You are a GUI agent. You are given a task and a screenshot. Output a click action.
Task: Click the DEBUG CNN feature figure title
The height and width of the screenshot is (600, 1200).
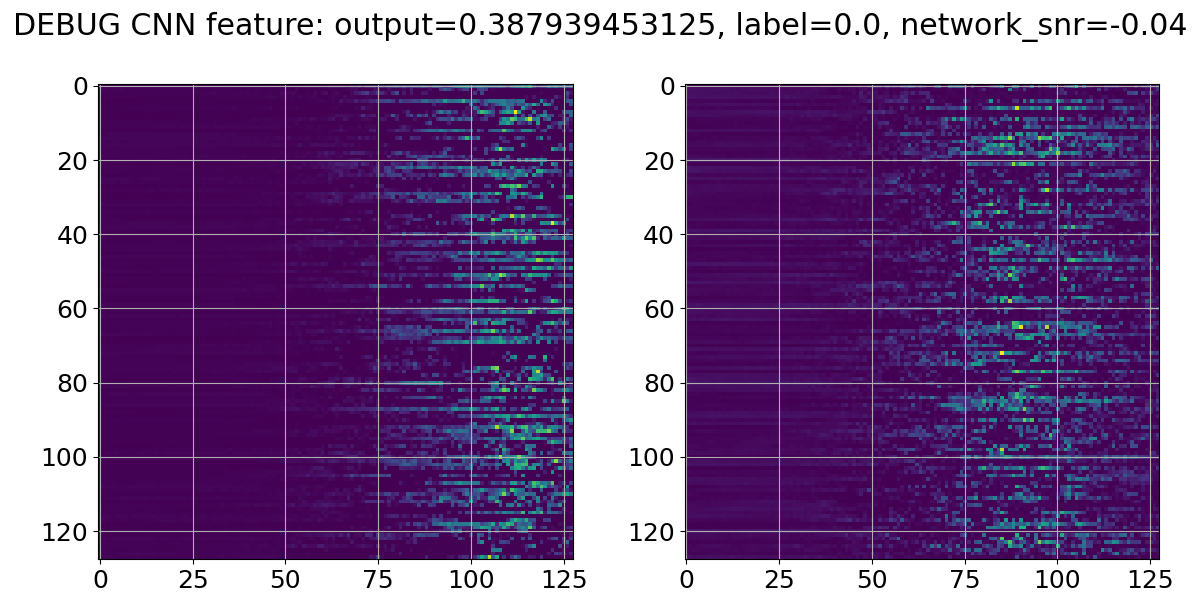tap(600, 27)
